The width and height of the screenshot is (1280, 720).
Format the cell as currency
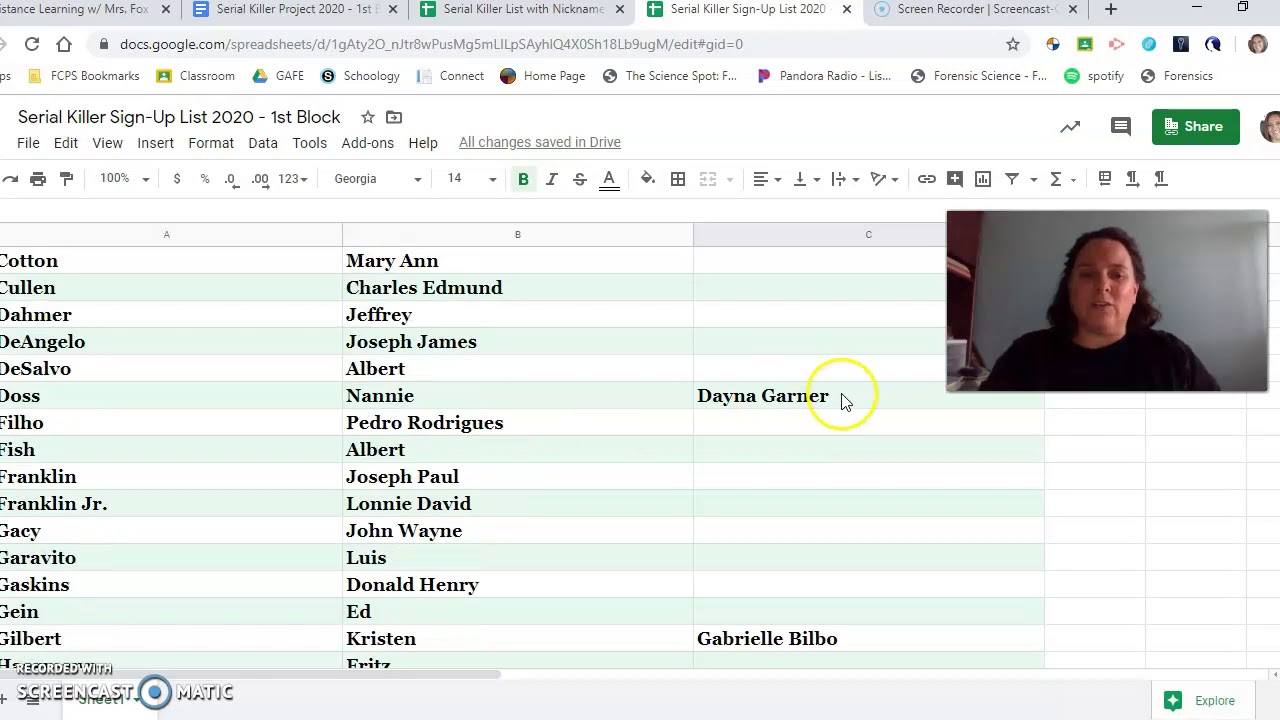(x=177, y=179)
